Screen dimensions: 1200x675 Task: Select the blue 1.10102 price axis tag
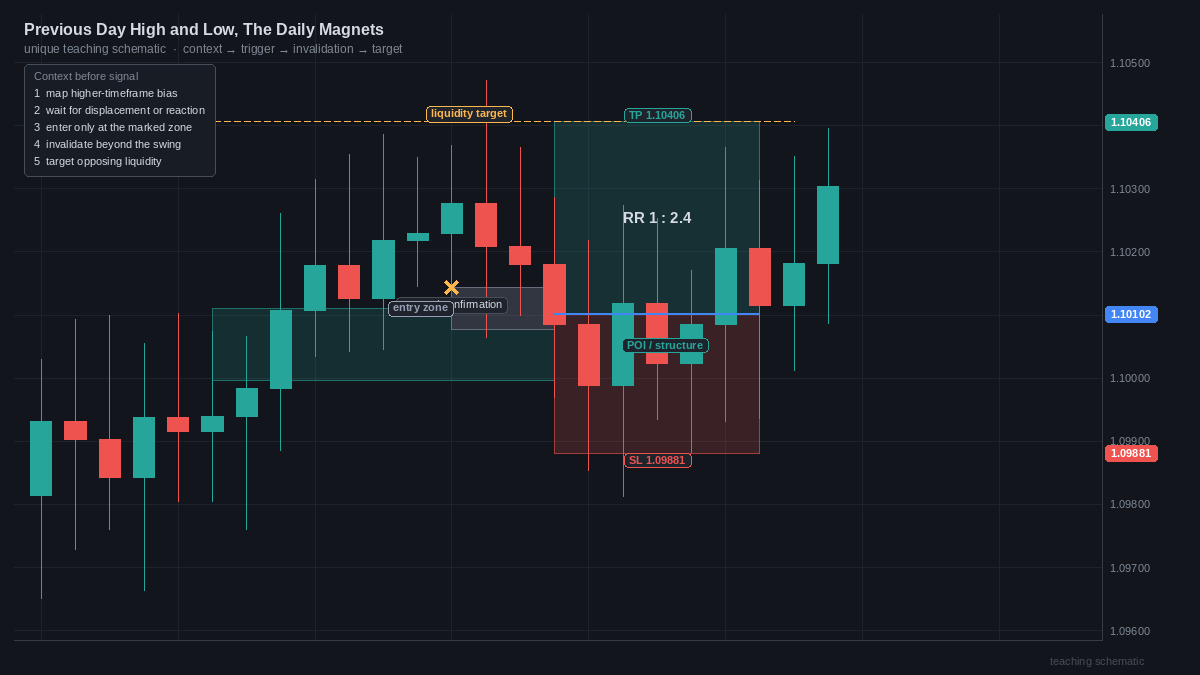(1131, 314)
